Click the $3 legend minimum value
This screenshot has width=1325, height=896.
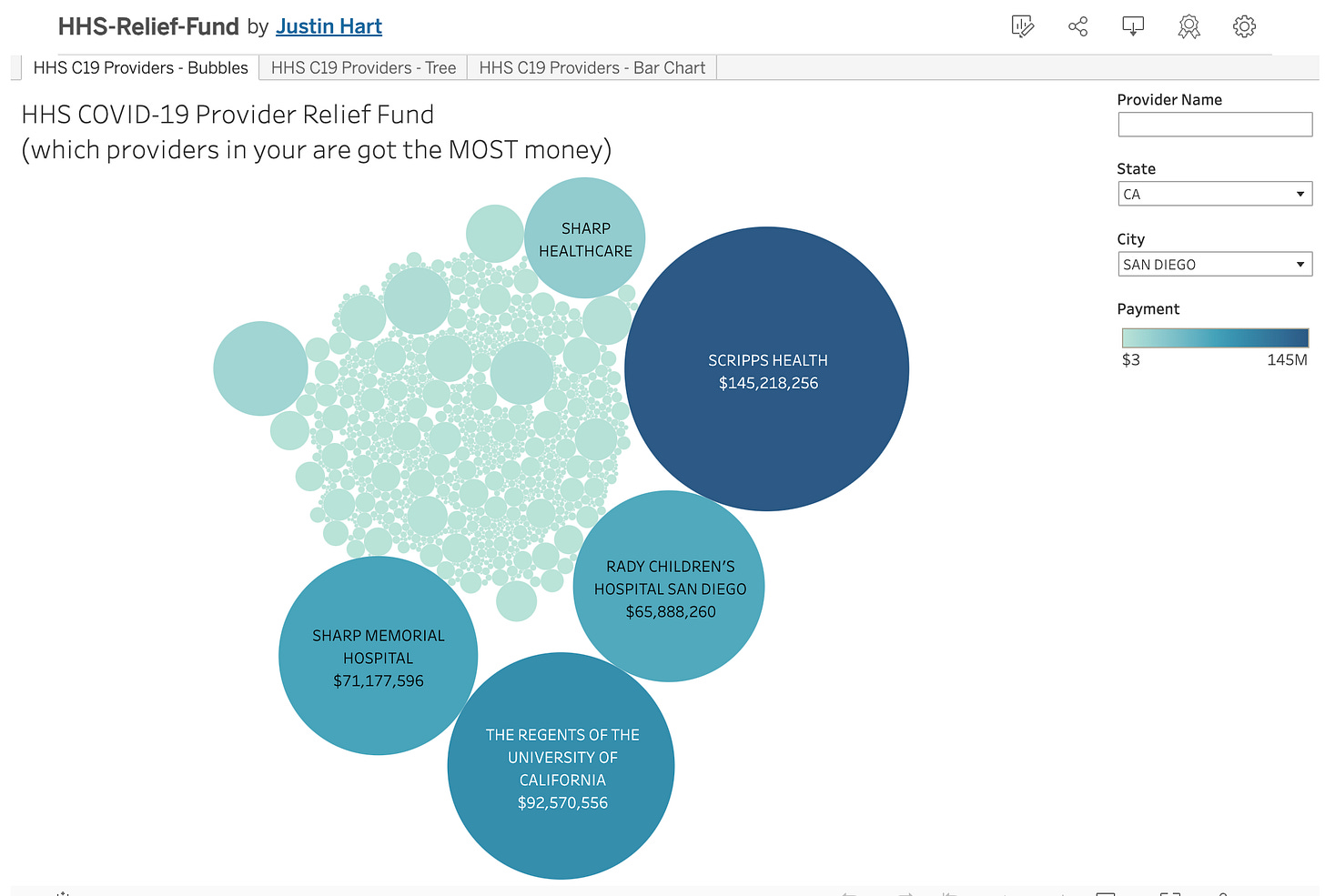tap(1131, 359)
